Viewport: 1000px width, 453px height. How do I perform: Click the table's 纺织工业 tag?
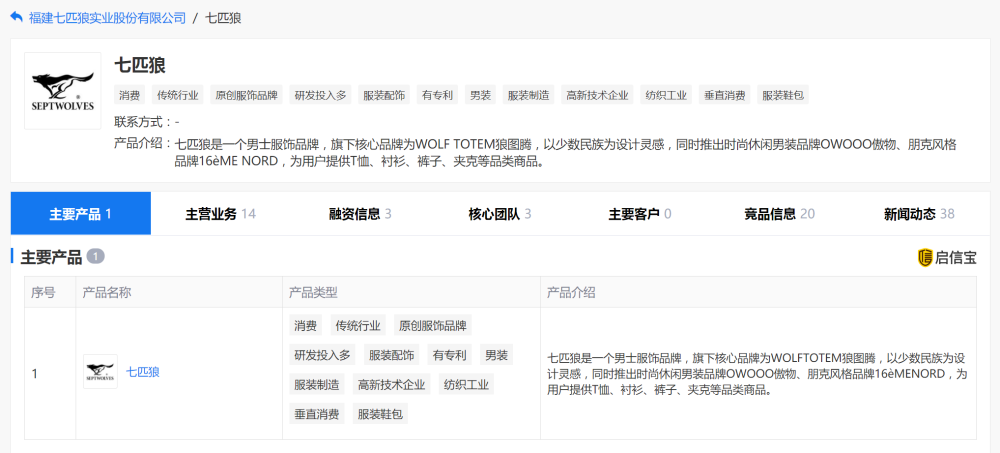[x=466, y=385]
